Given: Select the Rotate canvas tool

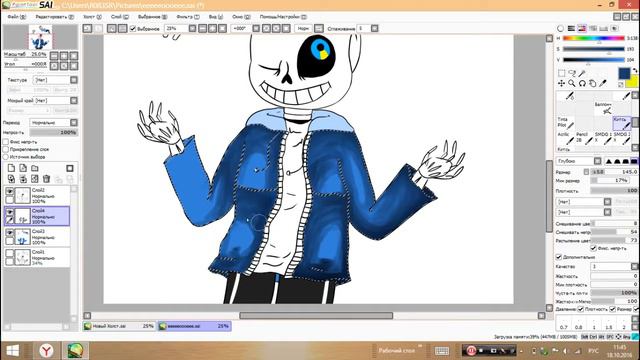Looking at the screenshot, I should click(582, 83).
